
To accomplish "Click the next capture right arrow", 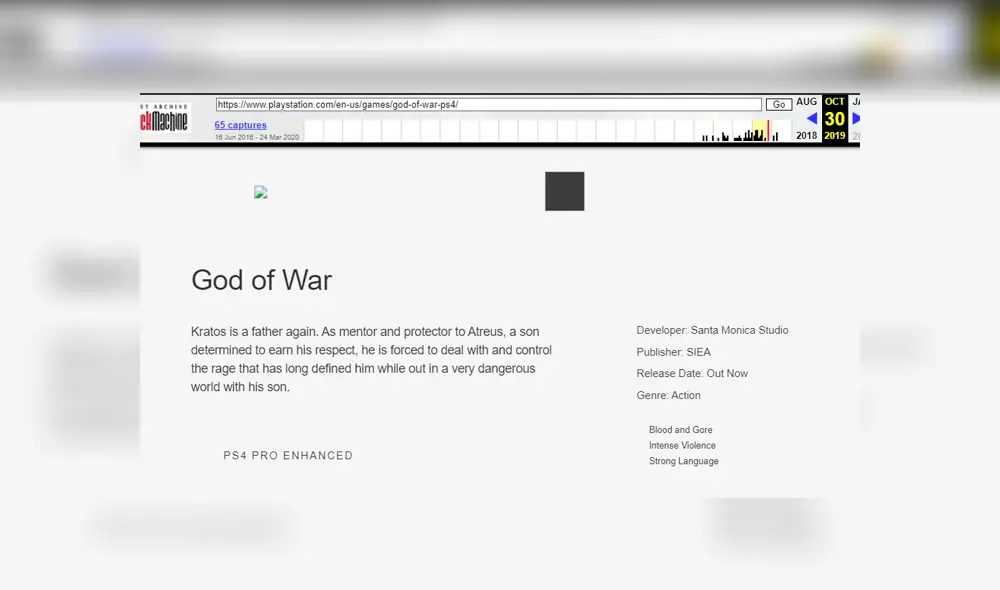I will (855, 119).
